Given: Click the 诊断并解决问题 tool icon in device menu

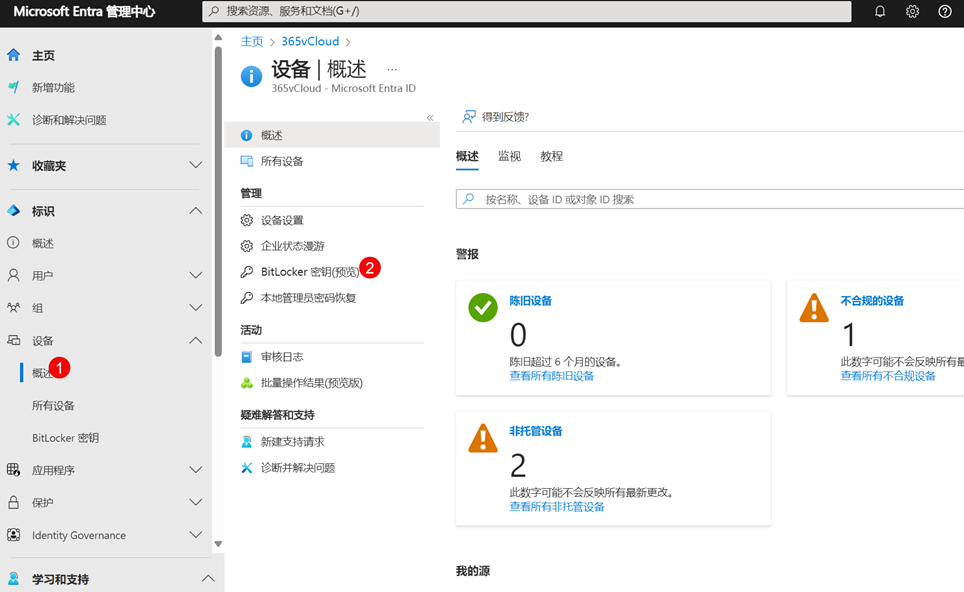Looking at the screenshot, I should click(x=247, y=468).
